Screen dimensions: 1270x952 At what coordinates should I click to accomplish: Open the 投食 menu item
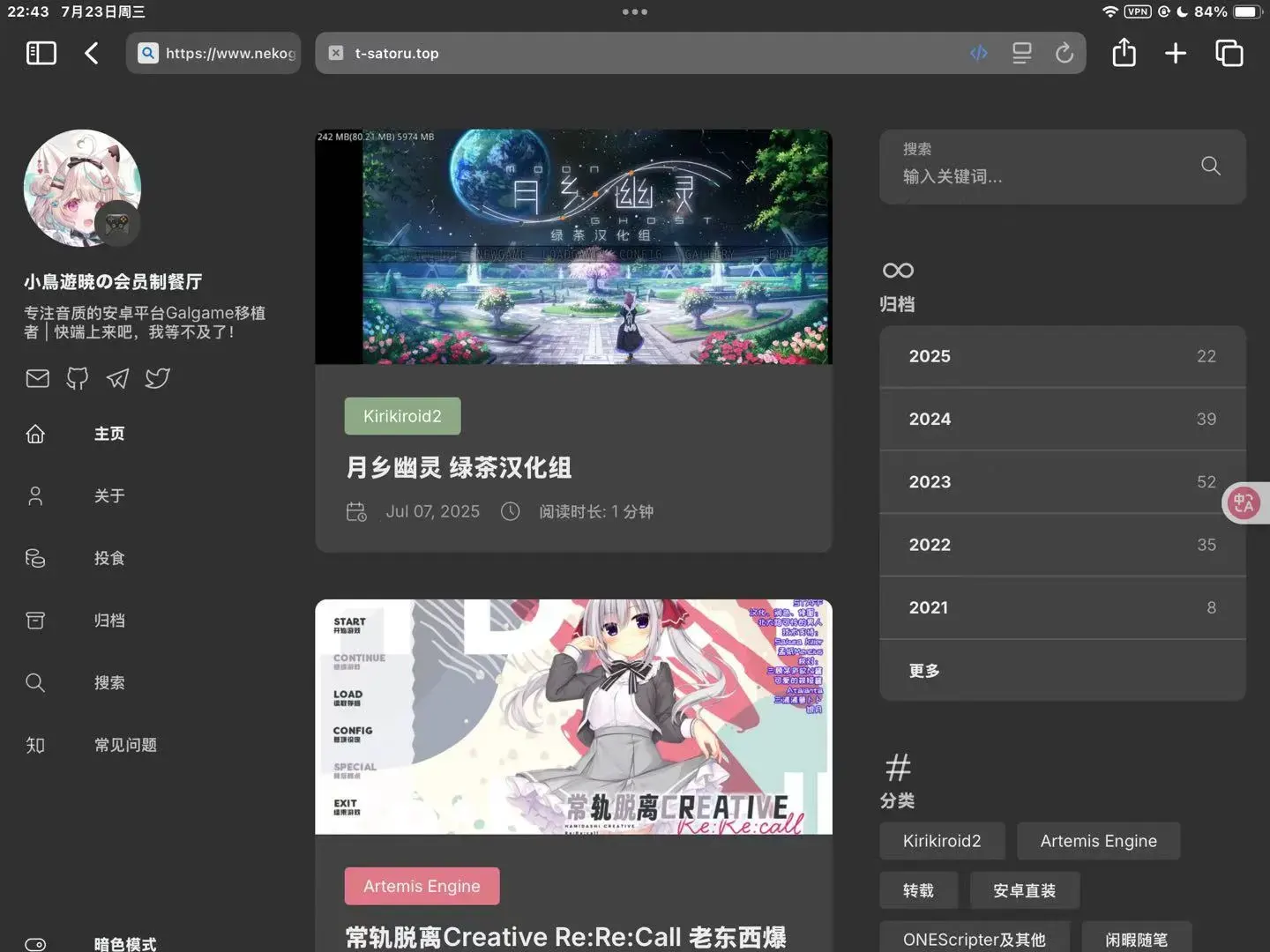point(109,558)
